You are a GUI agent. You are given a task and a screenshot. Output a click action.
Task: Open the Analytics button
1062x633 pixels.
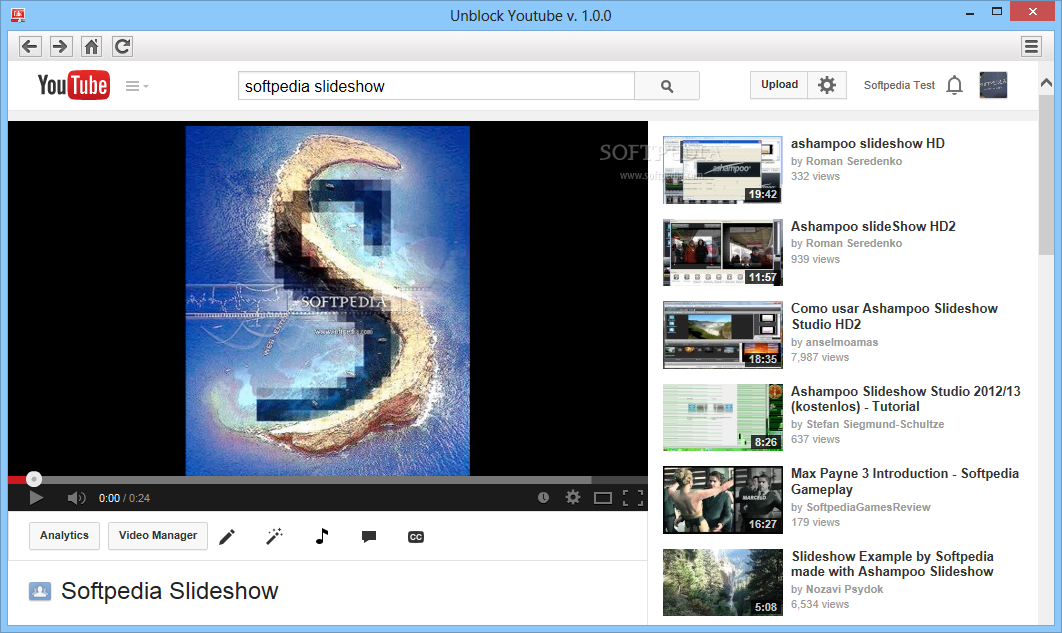[x=64, y=536]
